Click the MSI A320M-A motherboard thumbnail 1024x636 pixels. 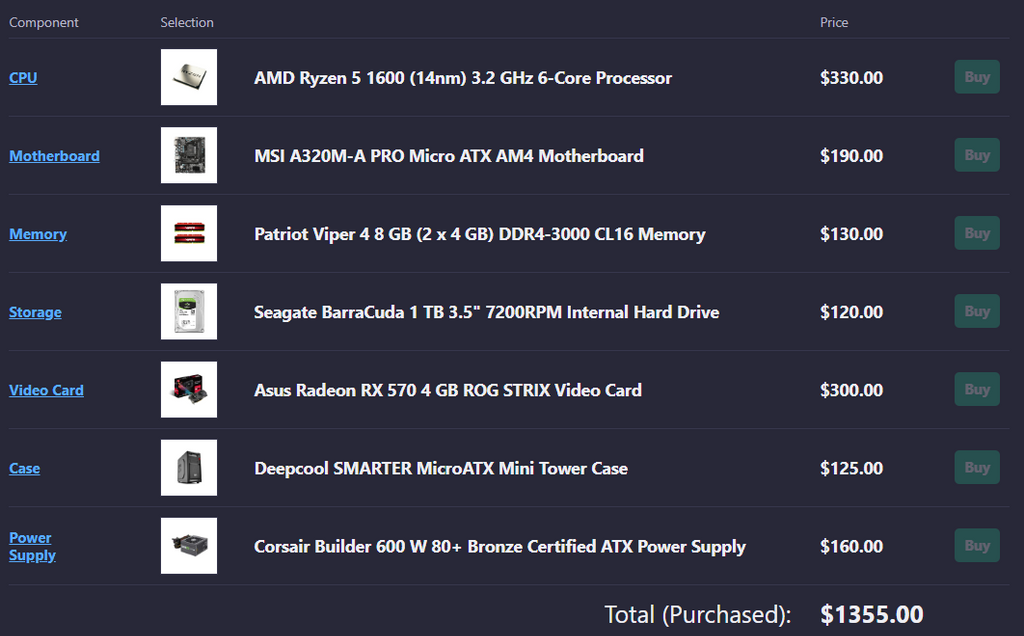(188, 155)
